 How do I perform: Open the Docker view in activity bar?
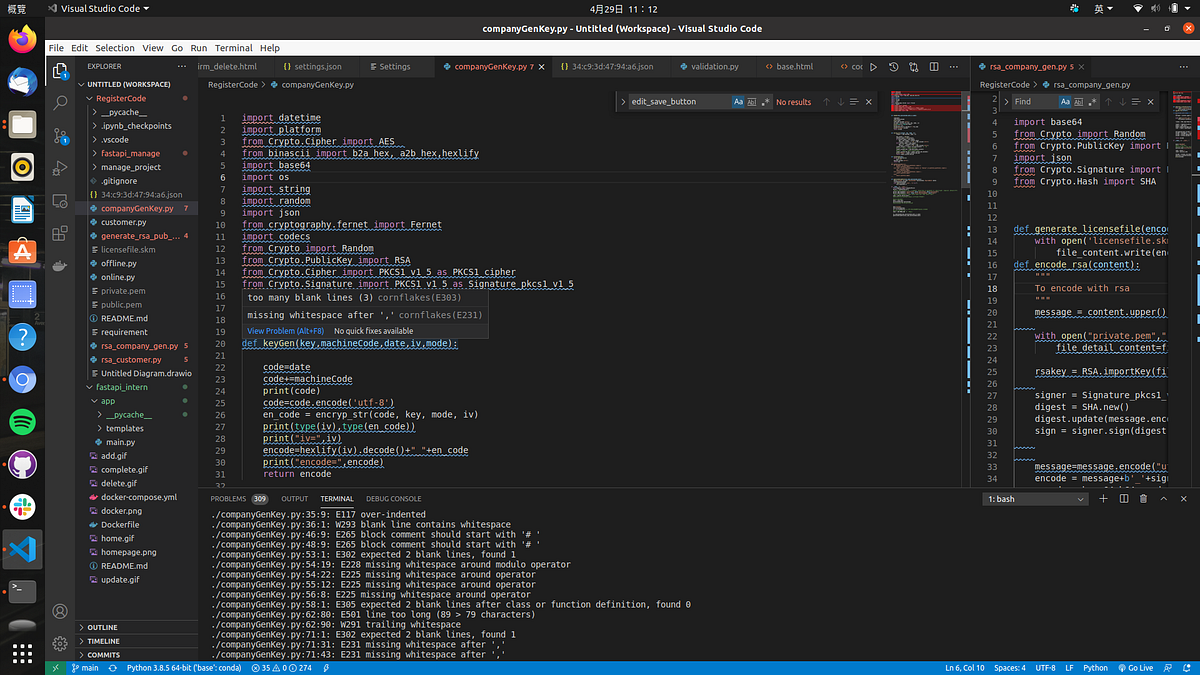point(60,265)
